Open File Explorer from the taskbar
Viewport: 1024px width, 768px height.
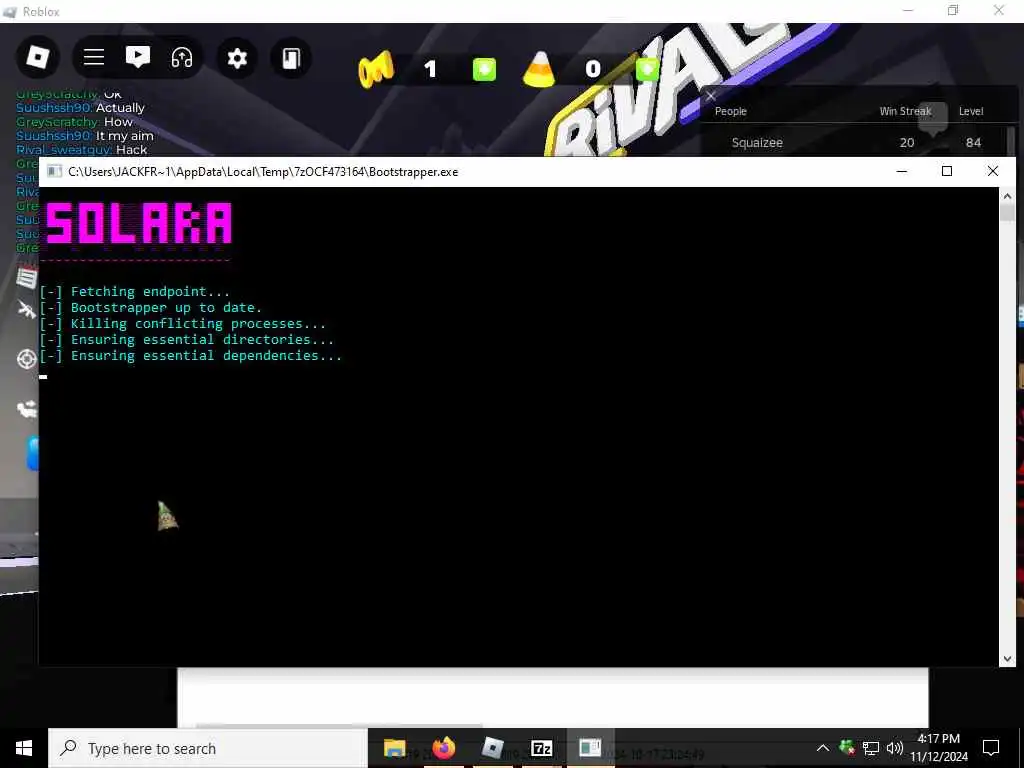[394, 748]
